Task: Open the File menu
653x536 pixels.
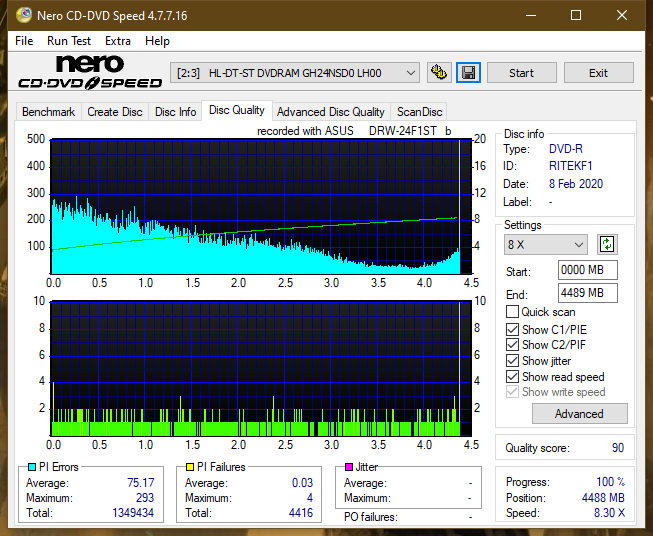Action: coord(24,41)
